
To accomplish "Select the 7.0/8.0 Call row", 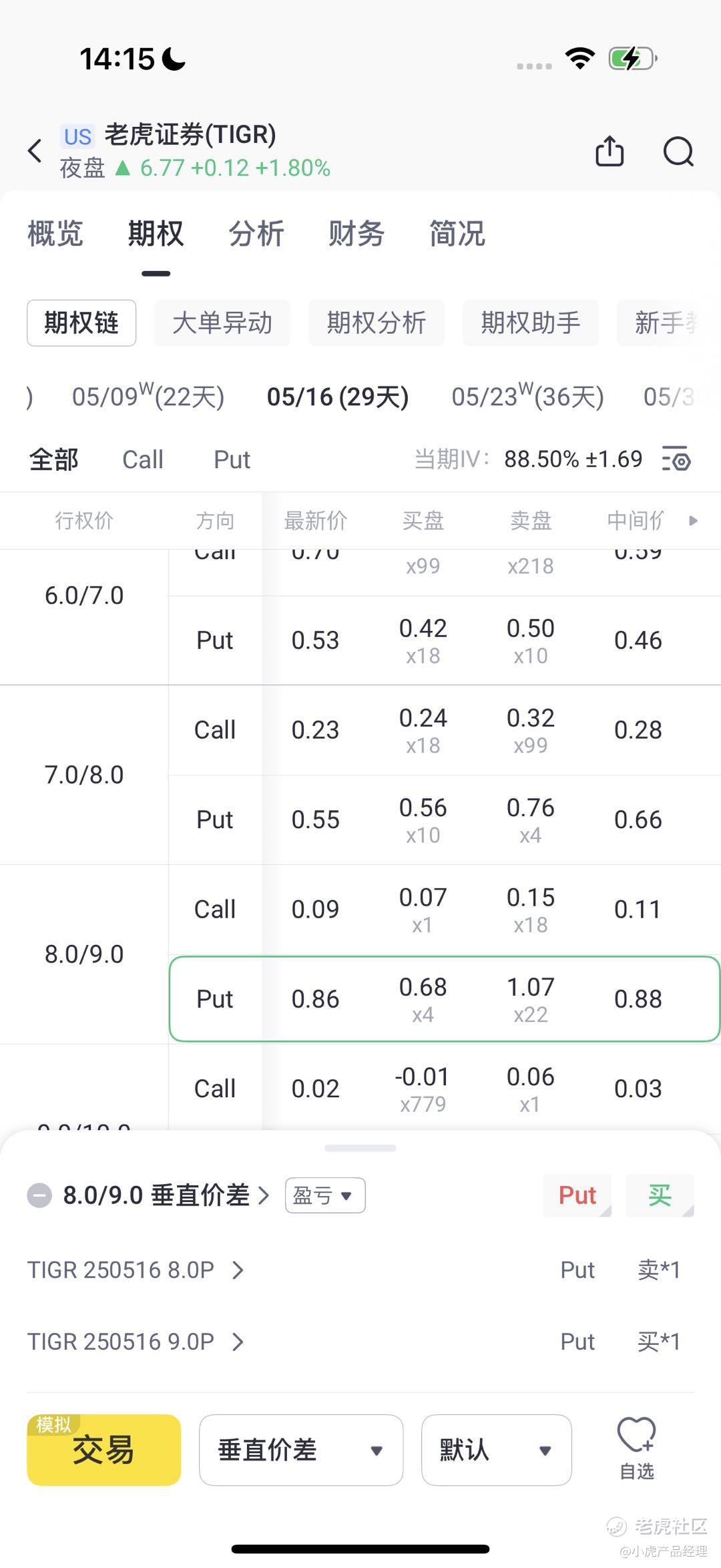I will click(x=445, y=730).
